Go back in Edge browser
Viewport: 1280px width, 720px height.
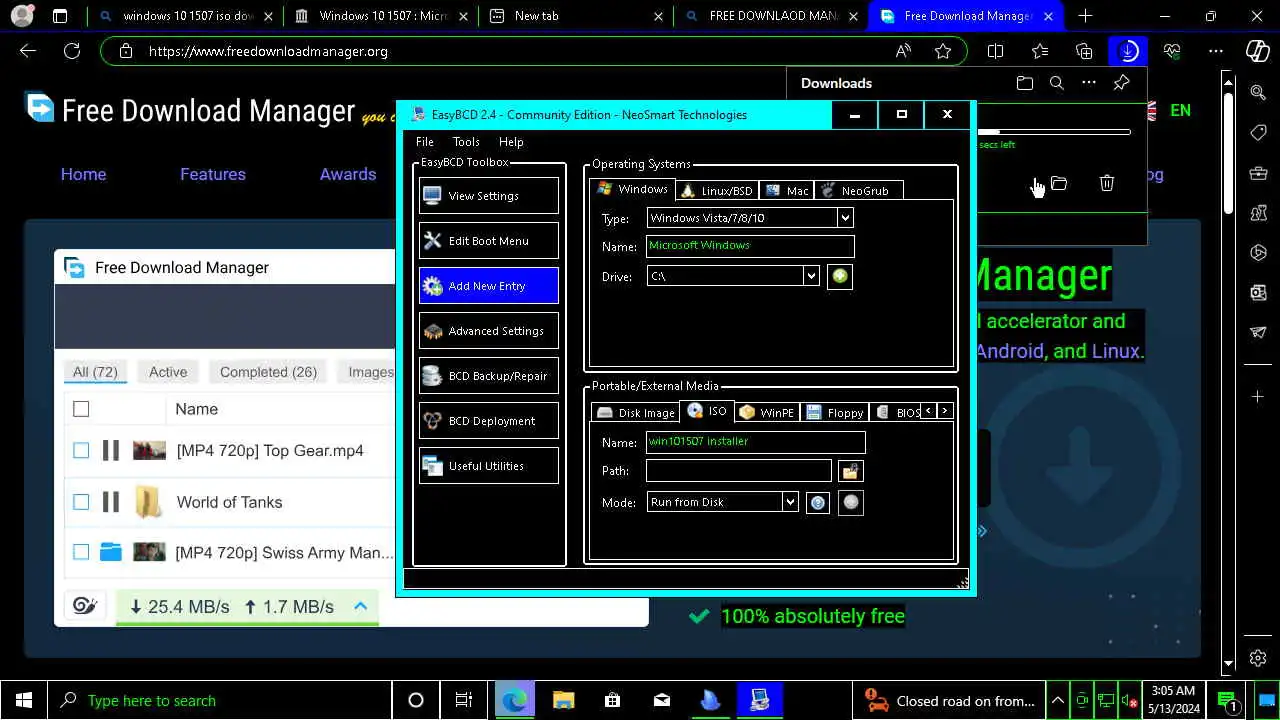(x=28, y=51)
